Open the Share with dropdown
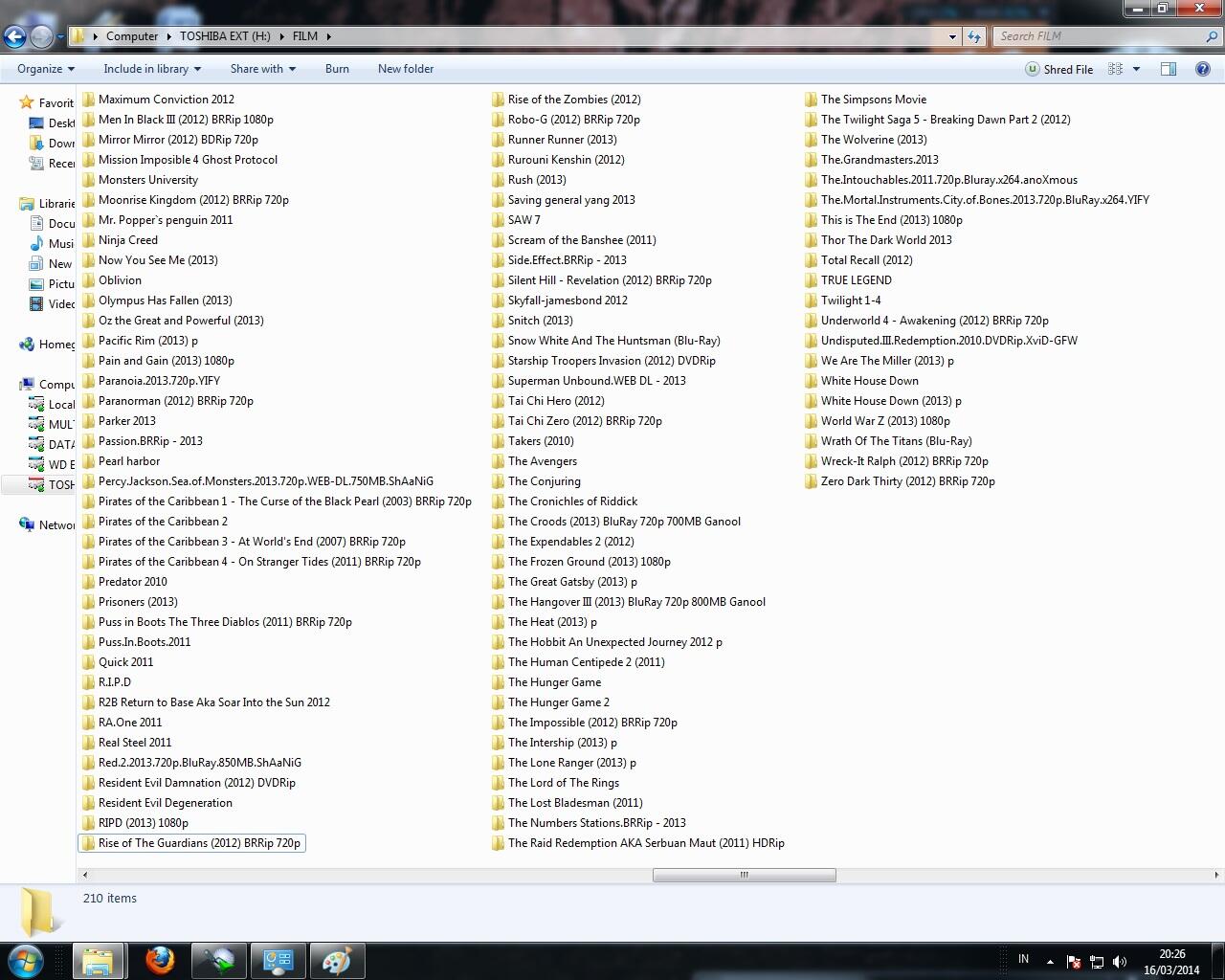The width and height of the screenshot is (1225, 980). pyautogui.click(x=263, y=69)
